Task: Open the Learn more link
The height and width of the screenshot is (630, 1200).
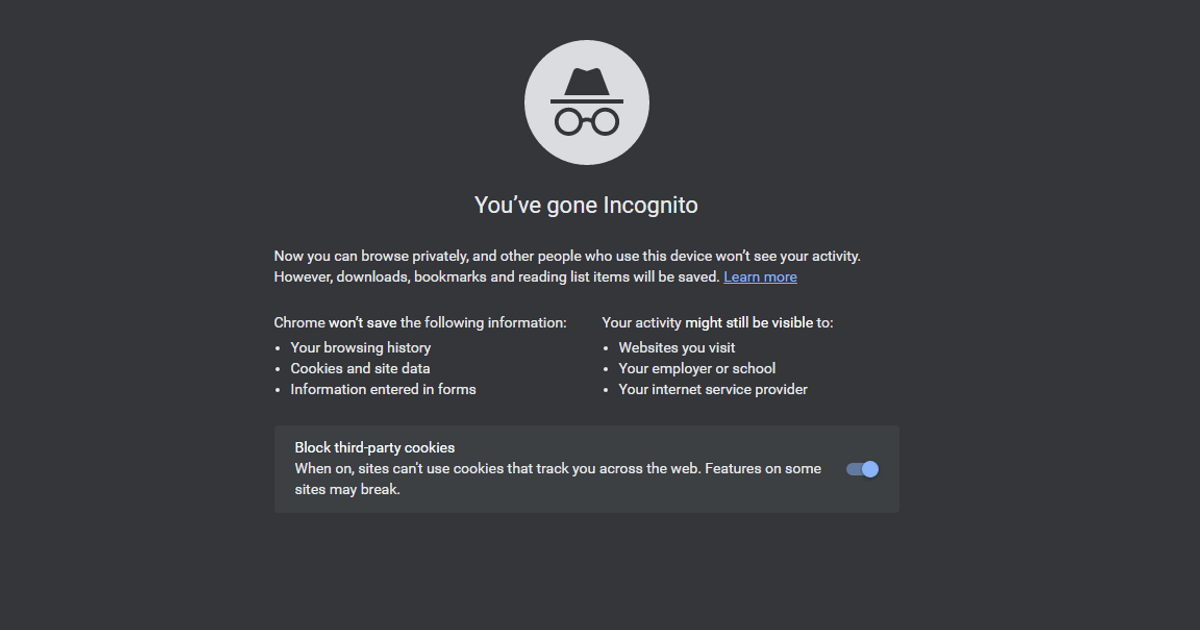Action: coord(760,277)
